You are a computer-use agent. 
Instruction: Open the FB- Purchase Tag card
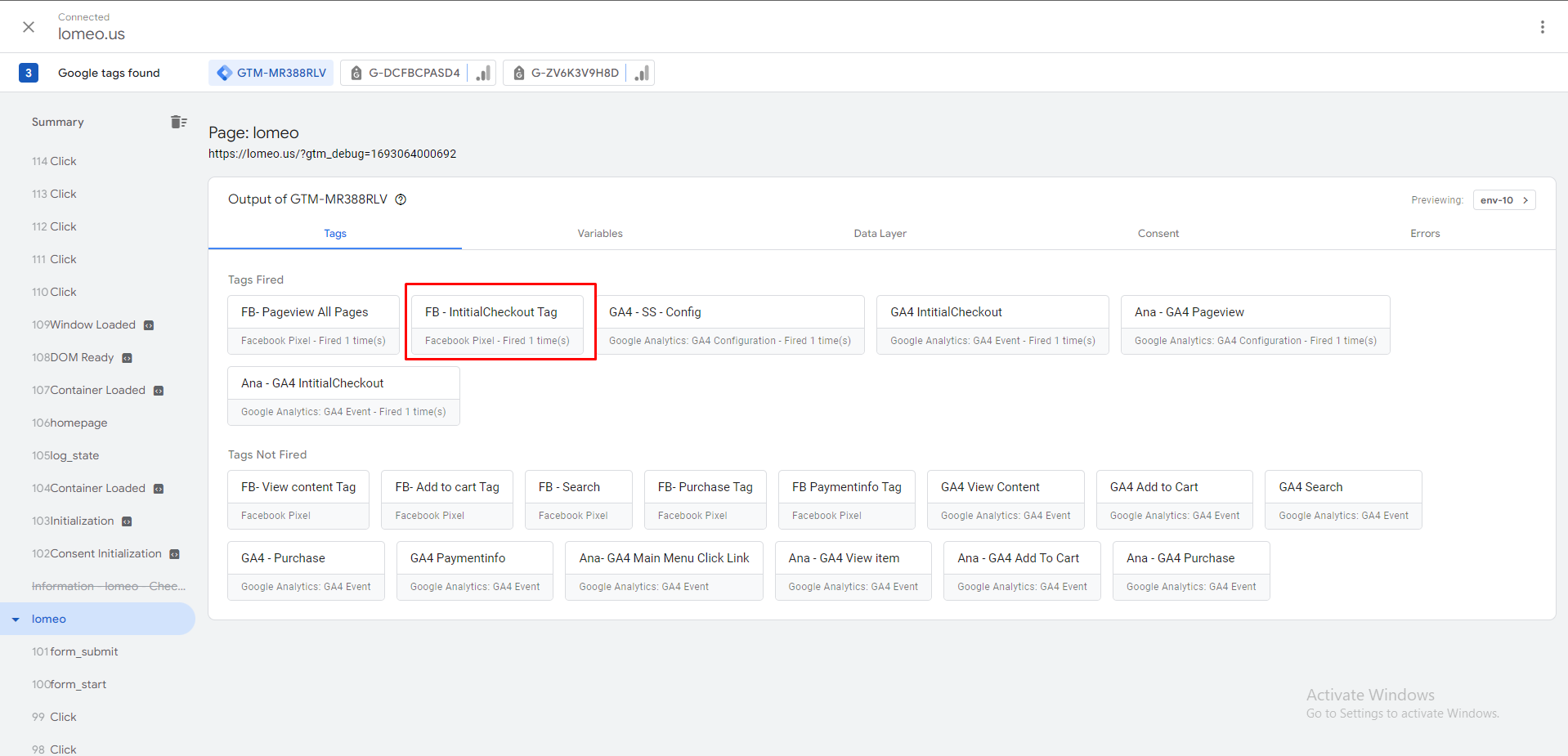(x=705, y=499)
